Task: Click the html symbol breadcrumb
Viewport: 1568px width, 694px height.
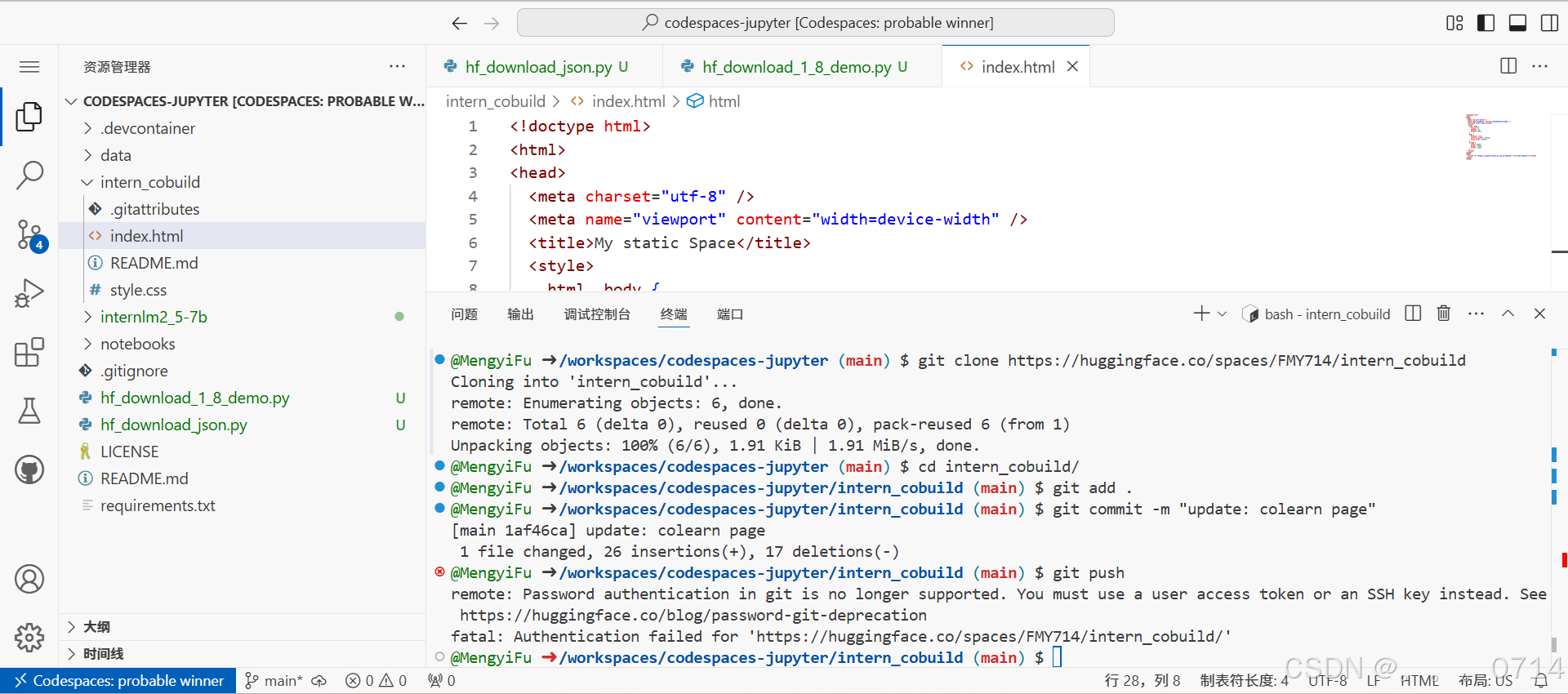Action: (x=714, y=101)
